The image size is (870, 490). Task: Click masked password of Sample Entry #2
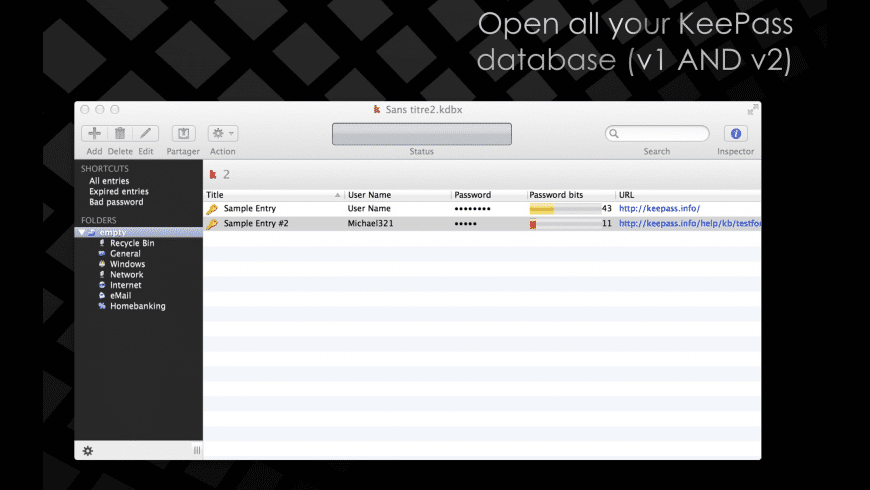466,224
